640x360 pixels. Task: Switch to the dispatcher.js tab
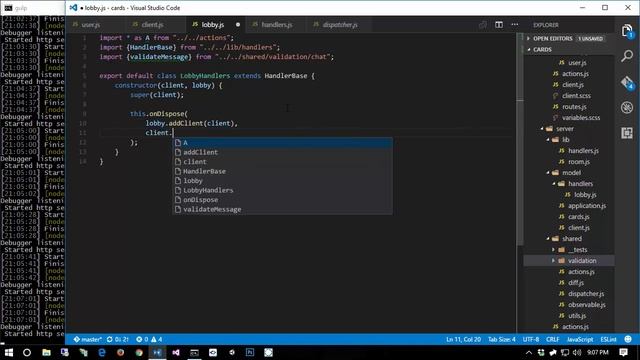(x=340, y=25)
